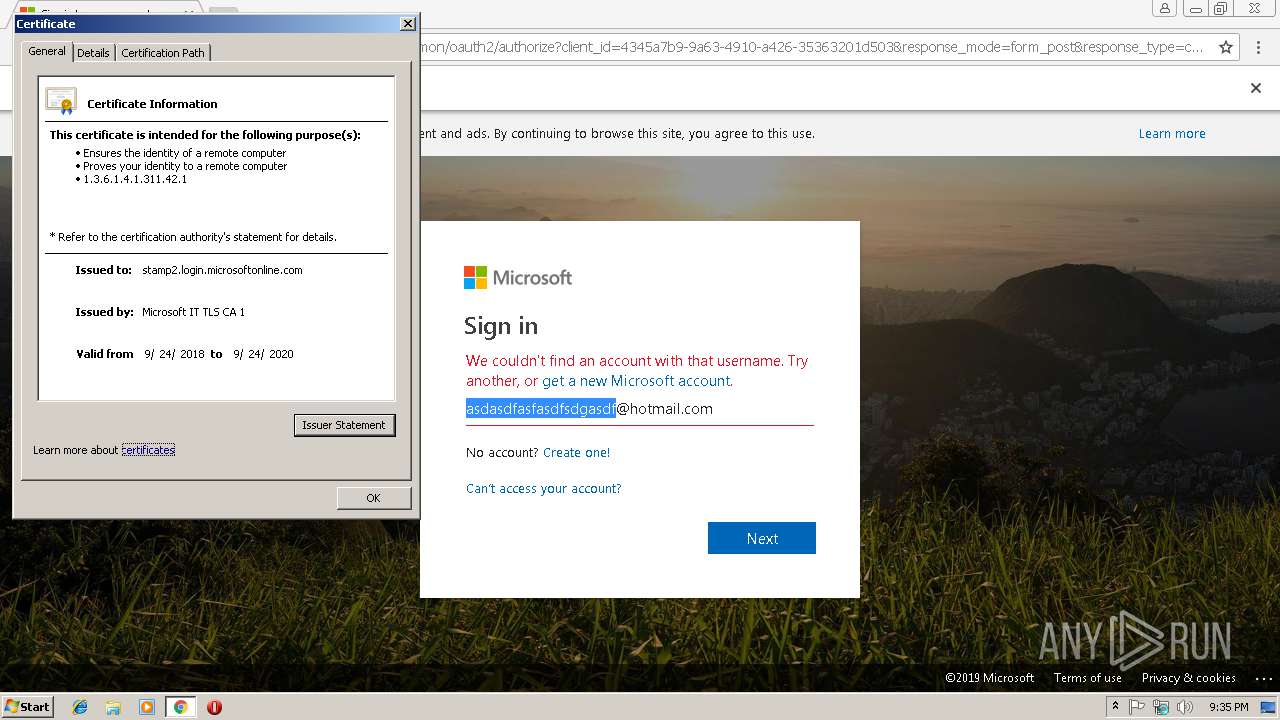Click OK in the Certificate dialog
The width and height of the screenshot is (1280, 720).
[373, 498]
